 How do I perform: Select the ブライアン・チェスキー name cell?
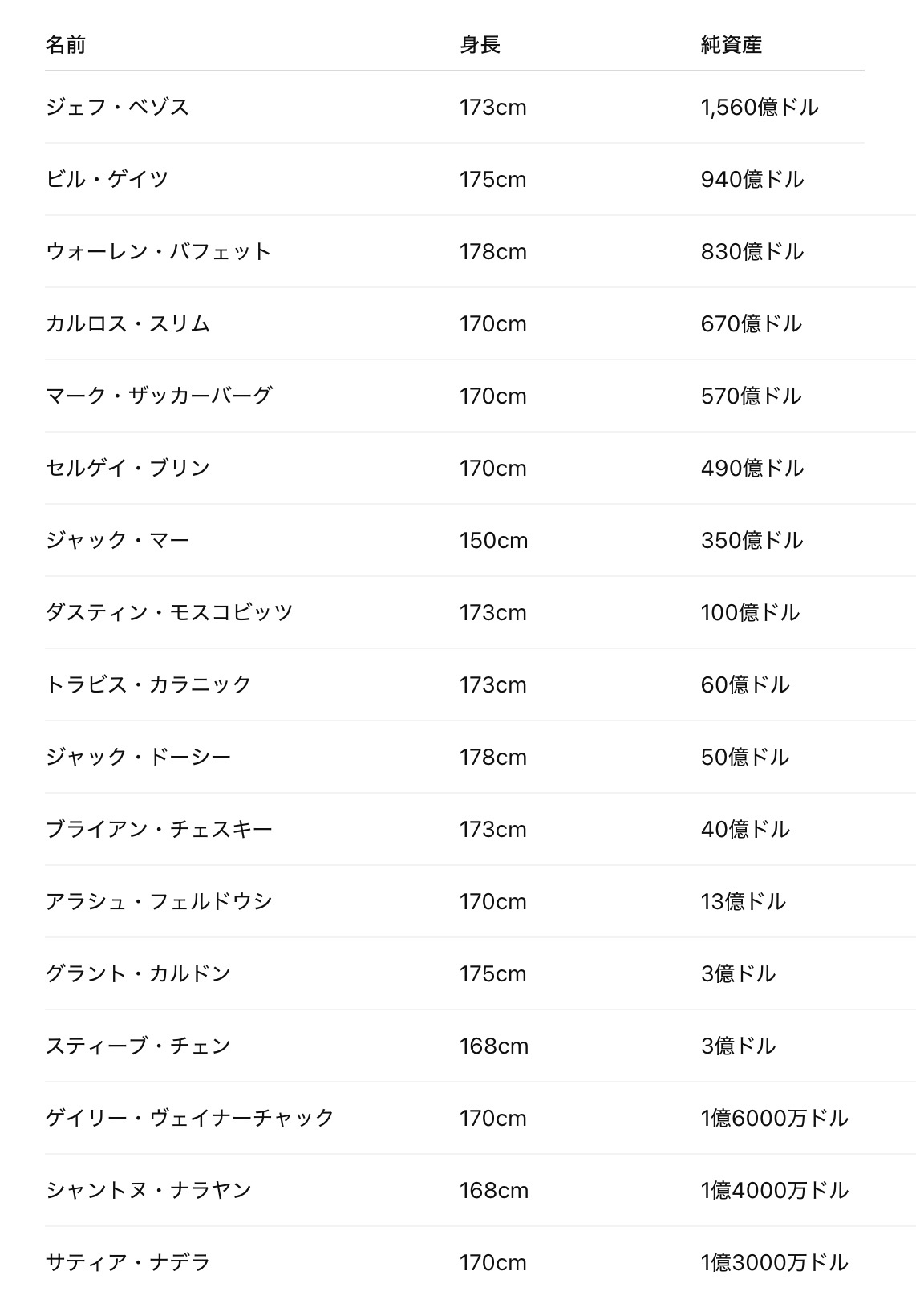159,829
